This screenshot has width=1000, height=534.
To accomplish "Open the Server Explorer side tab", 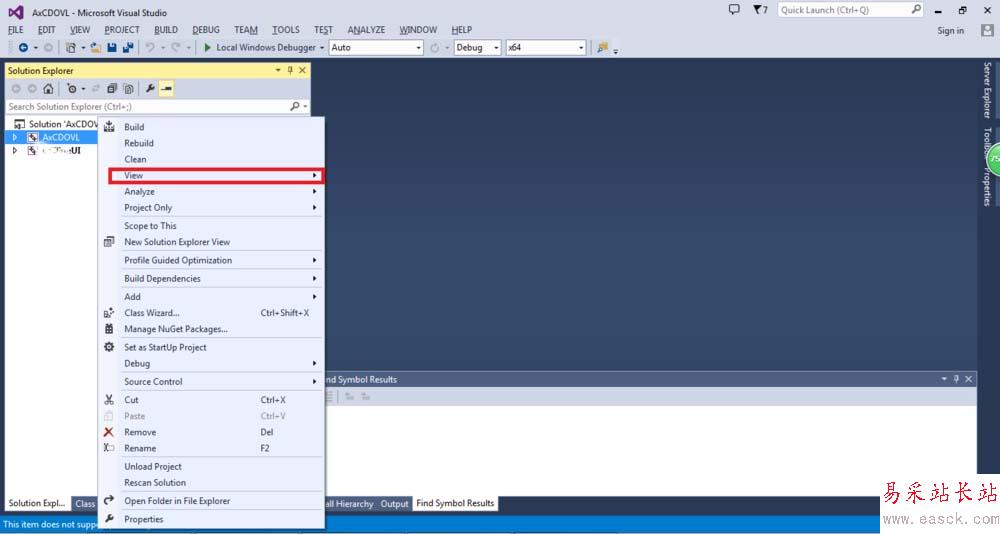I will tap(987, 90).
